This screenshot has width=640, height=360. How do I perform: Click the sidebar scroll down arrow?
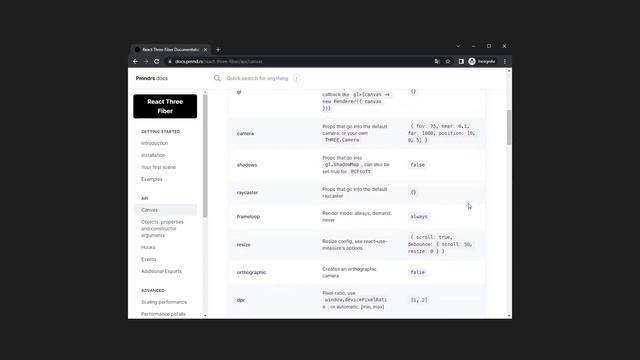(205, 316)
